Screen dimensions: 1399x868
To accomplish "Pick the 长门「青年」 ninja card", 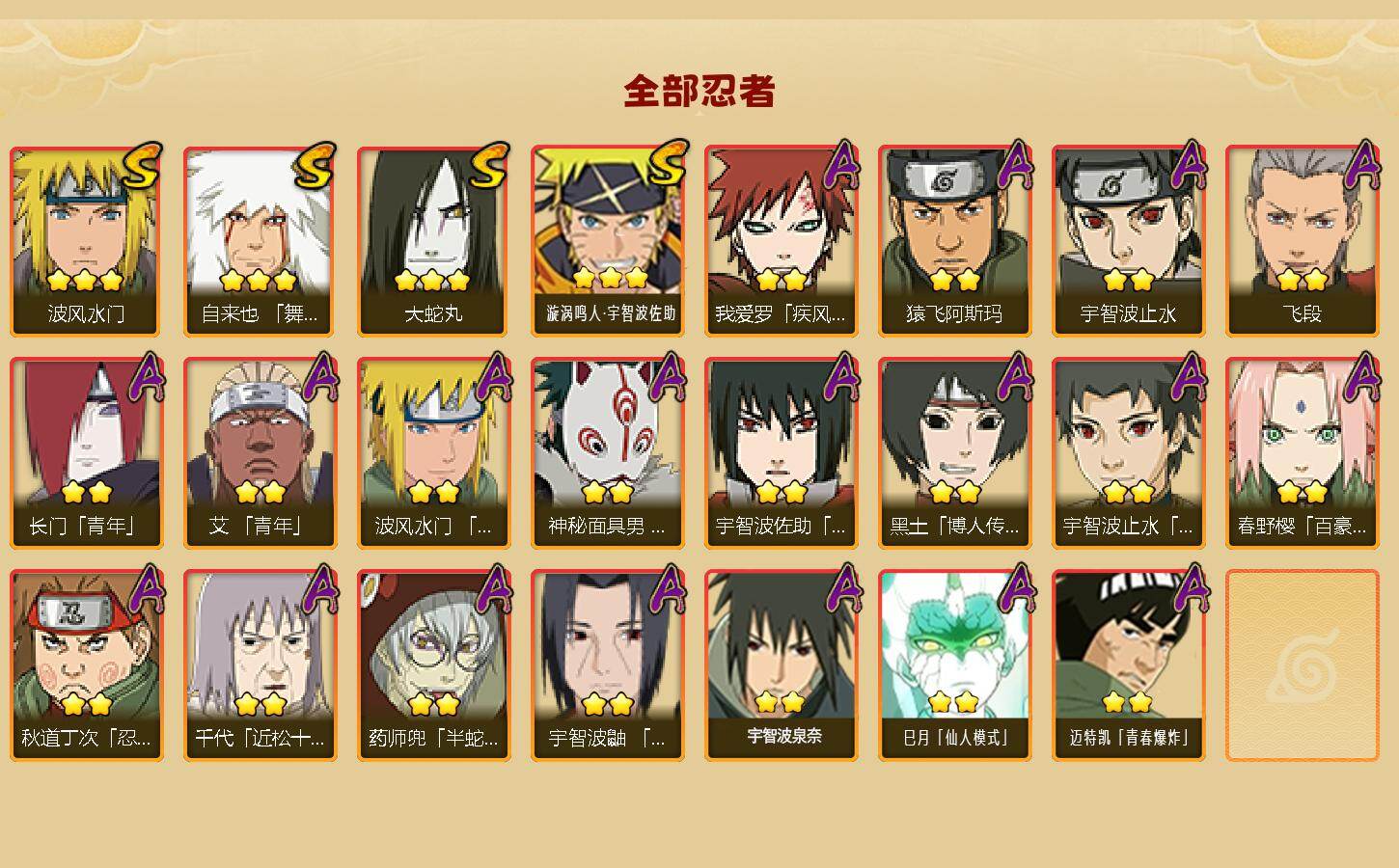I will point(86,453).
